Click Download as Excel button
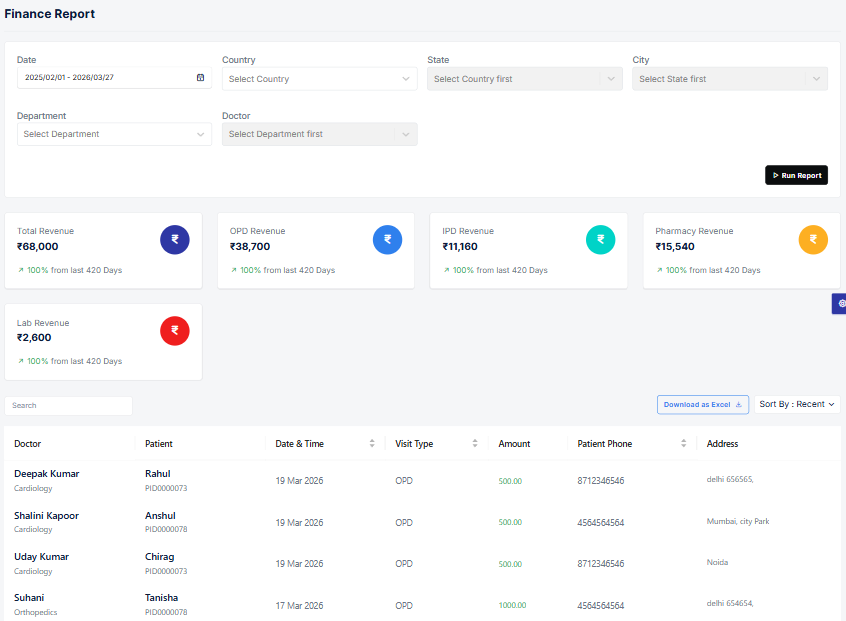 (702, 405)
